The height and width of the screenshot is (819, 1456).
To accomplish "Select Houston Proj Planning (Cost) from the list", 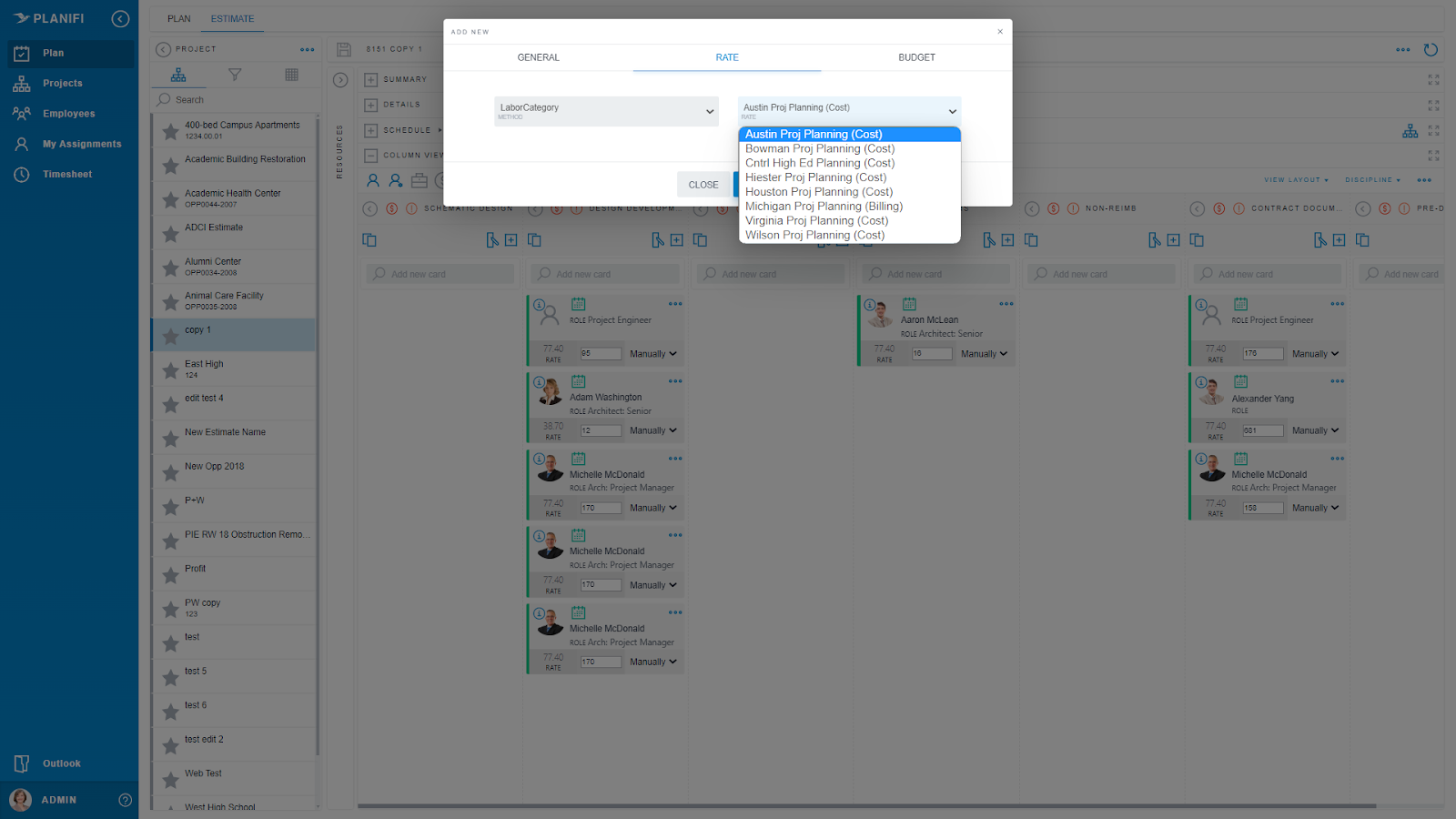I will (x=818, y=191).
